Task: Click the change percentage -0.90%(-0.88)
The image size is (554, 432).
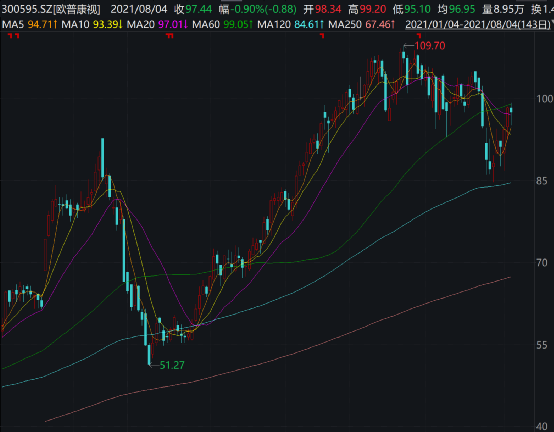Action: 264,9
